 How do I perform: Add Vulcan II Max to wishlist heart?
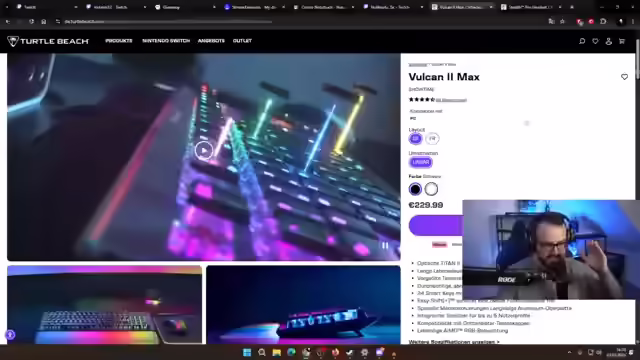(x=624, y=77)
